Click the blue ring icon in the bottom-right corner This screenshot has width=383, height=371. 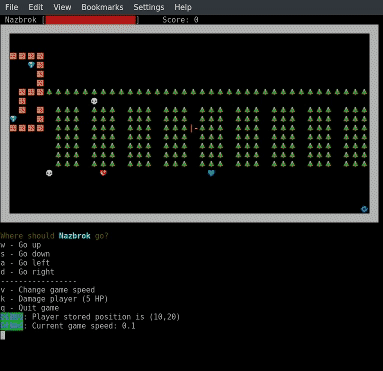coord(364,209)
